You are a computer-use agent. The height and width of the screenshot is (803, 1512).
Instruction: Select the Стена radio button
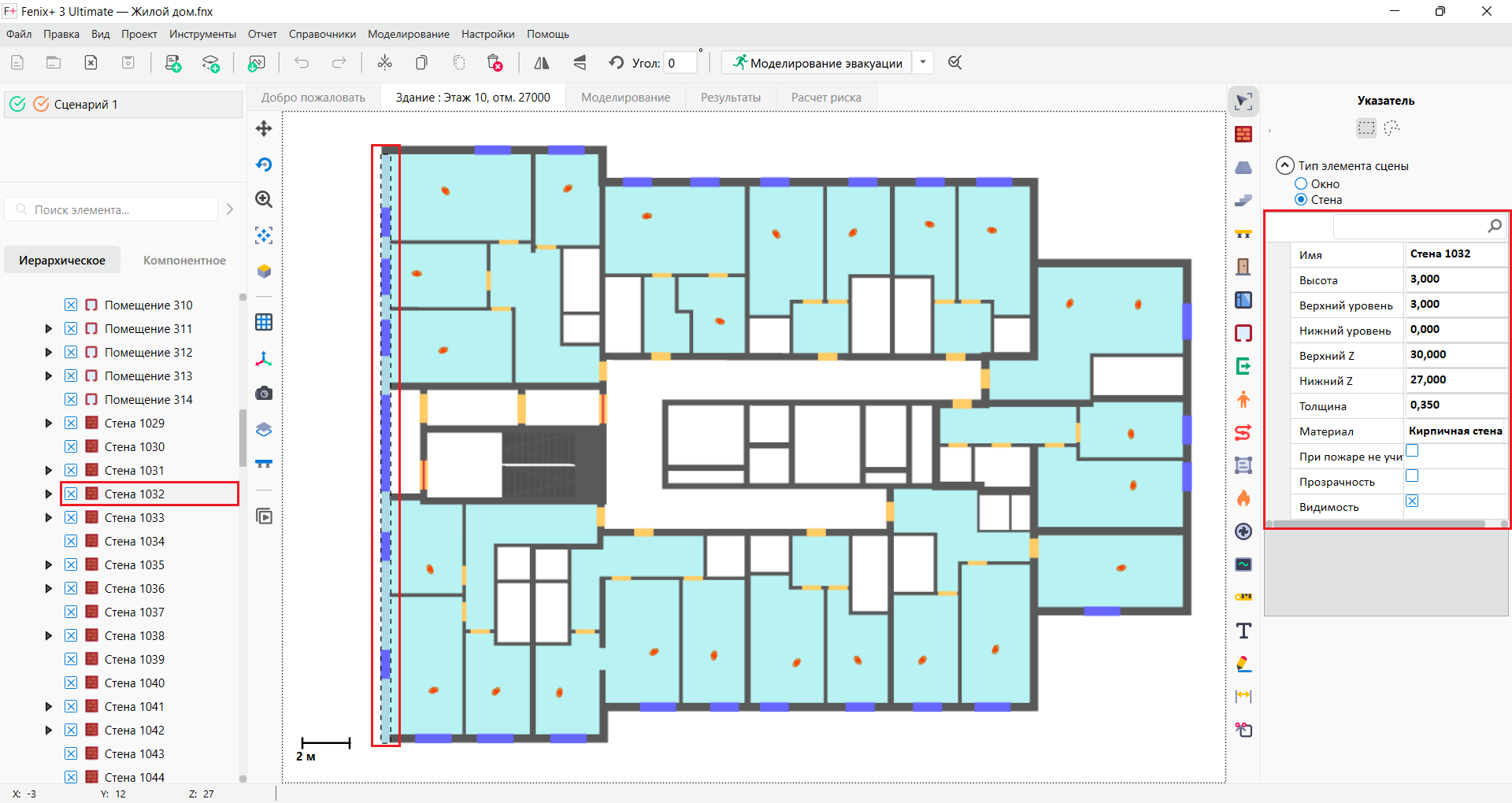tap(1301, 200)
